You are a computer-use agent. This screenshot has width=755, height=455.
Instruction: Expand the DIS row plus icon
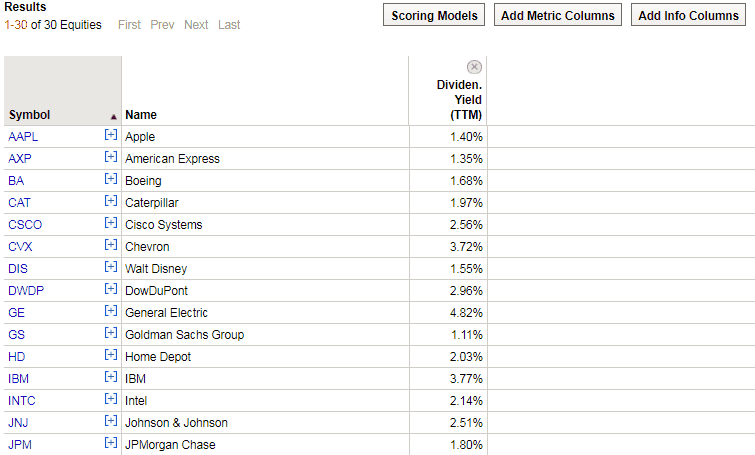(x=111, y=267)
